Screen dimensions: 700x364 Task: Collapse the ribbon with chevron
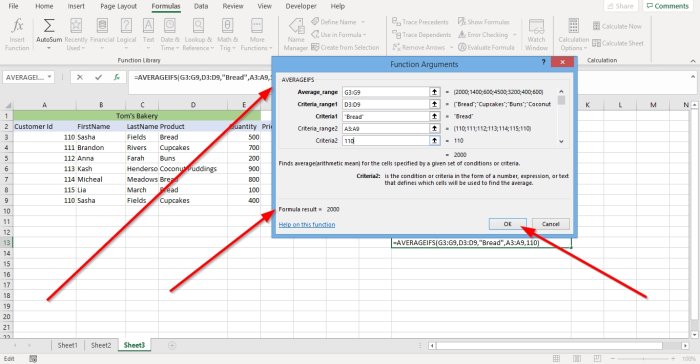click(x=692, y=61)
